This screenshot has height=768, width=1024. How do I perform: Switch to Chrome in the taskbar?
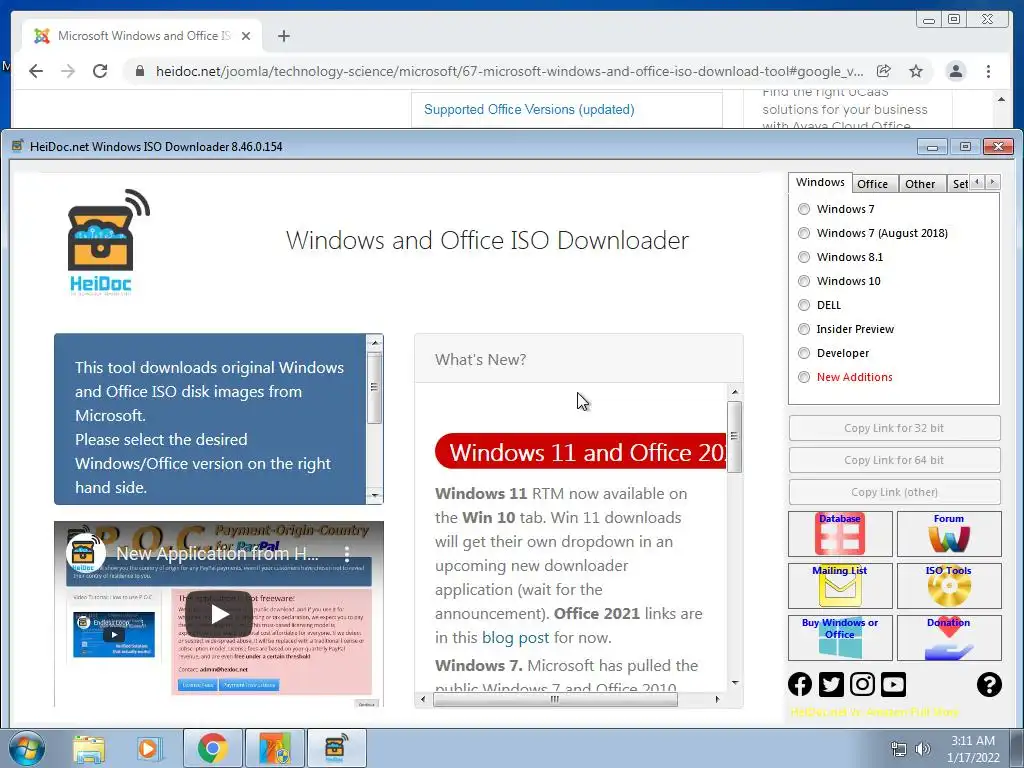tap(212, 748)
